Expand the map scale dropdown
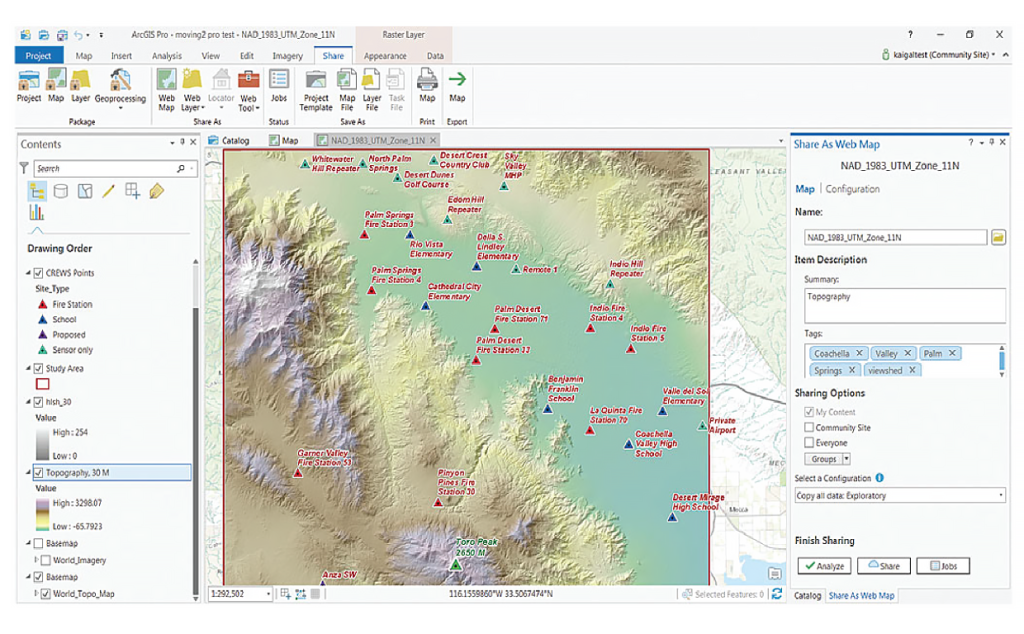Viewport: 1024px width, 634px height. point(268,594)
